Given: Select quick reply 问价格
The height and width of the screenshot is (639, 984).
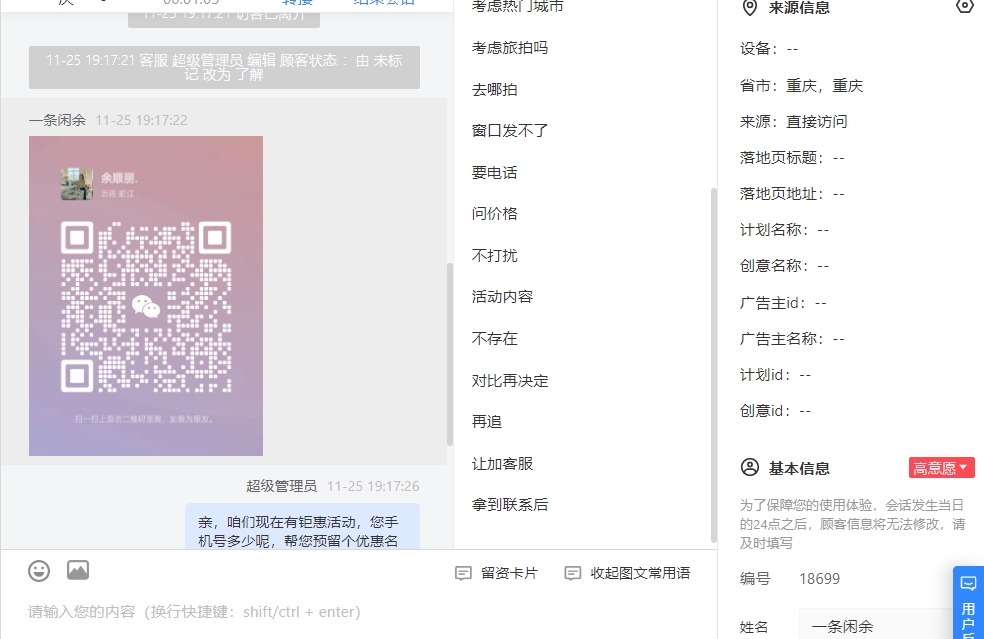Looking at the screenshot, I should pos(495,214).
